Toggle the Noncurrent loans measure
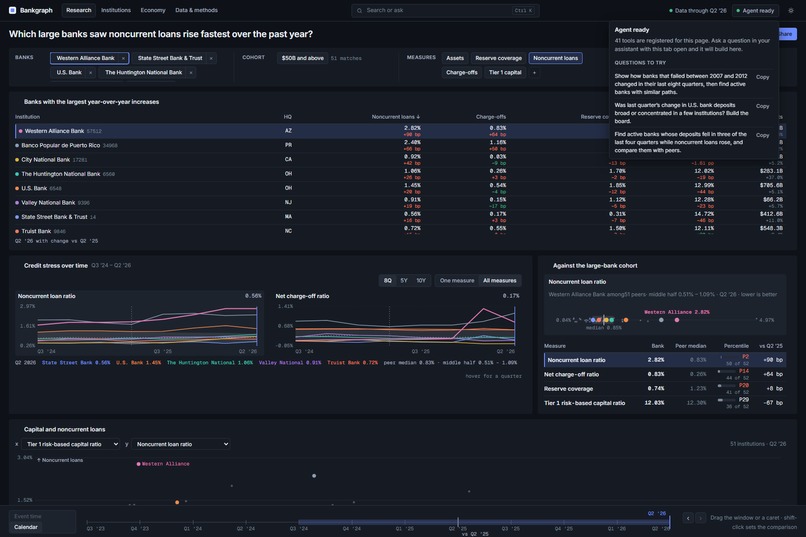806x537 pixels. [x=555, y=58]
